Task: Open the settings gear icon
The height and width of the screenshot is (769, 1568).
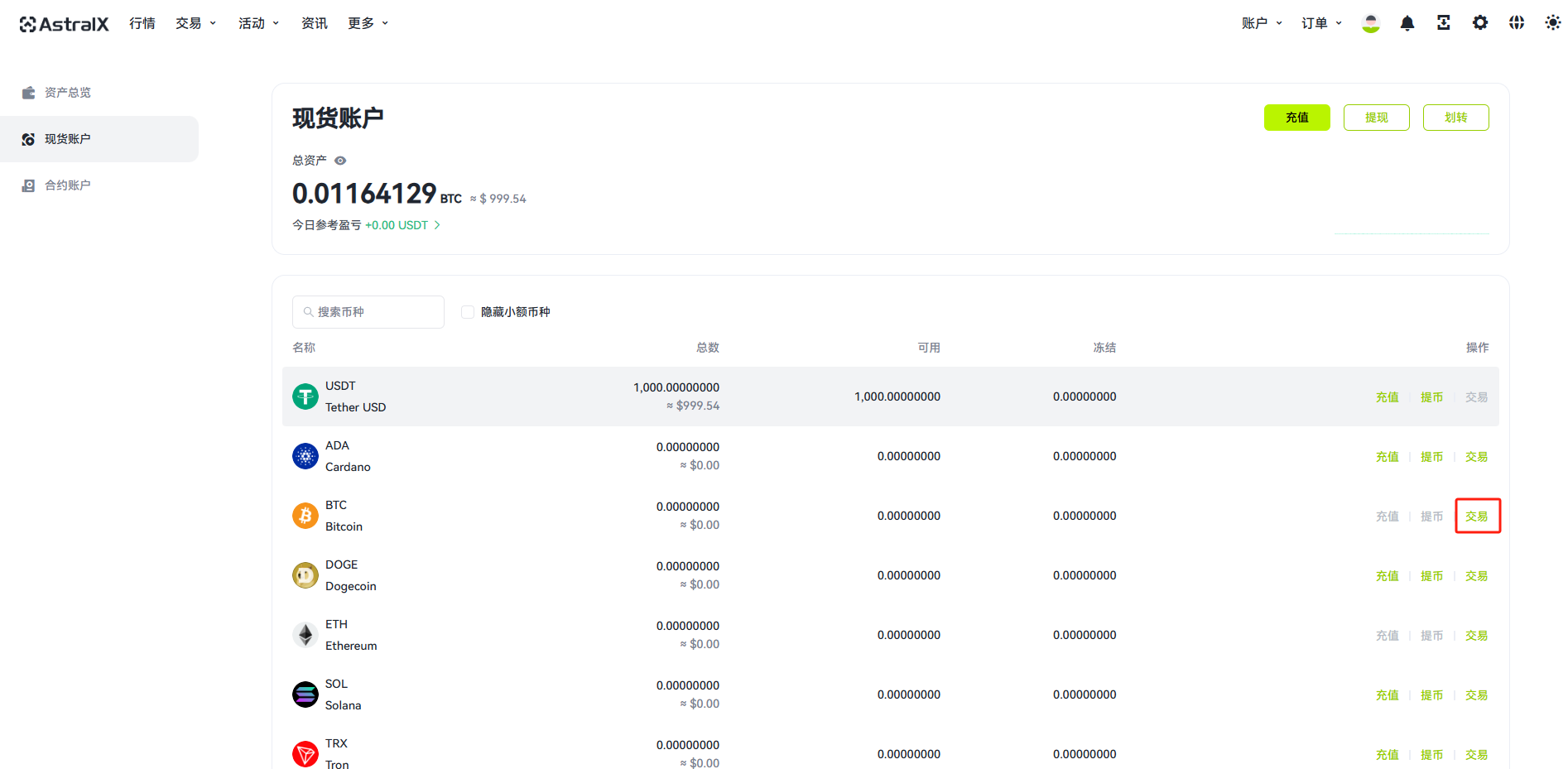Action: (1480, 23)
